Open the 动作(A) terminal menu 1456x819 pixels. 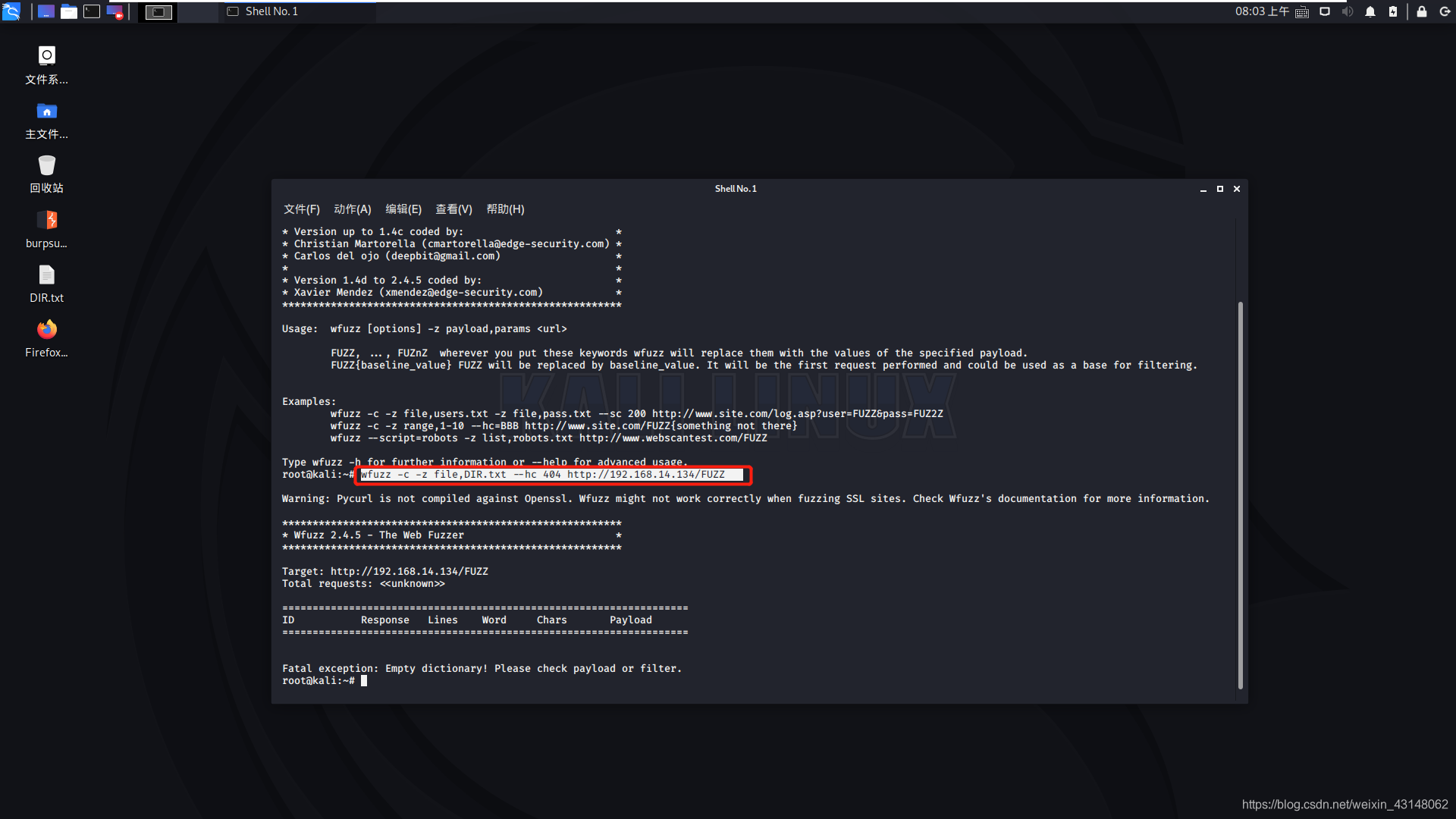point(353,209)
